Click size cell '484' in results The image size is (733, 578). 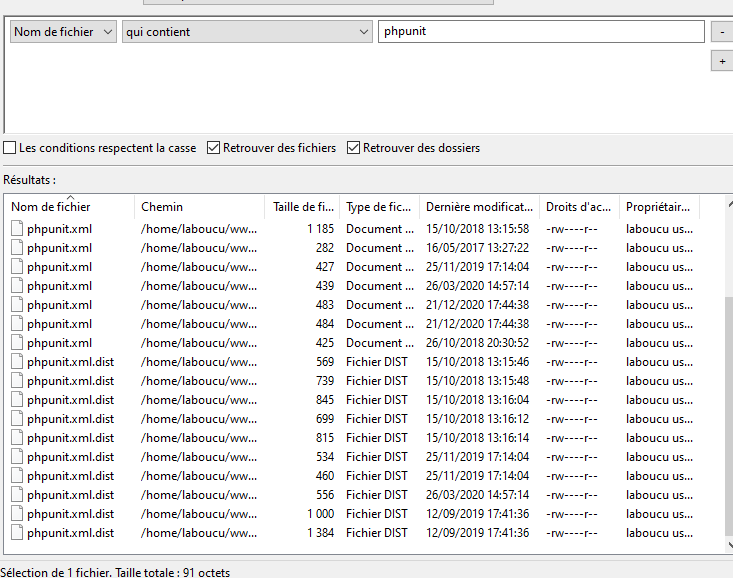[x=325, y=324]
